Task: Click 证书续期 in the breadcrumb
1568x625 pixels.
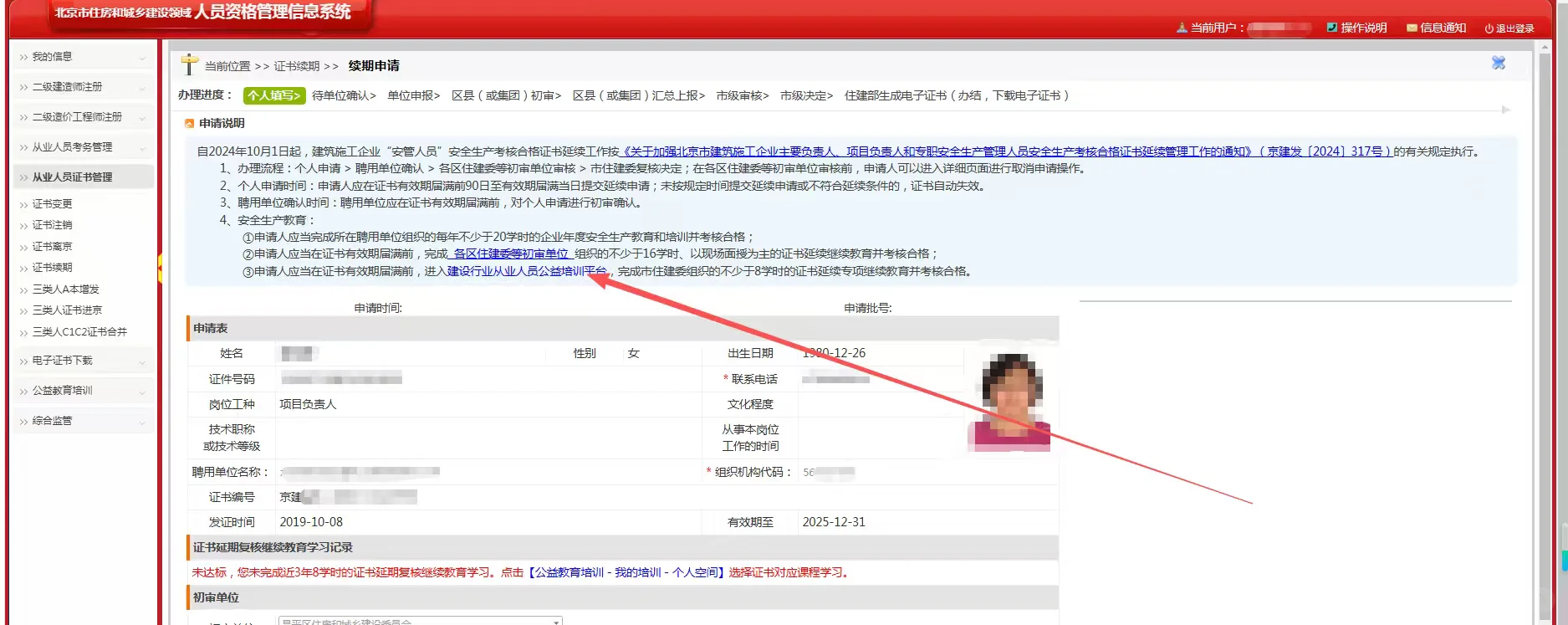Action: pyautogui.click(x=297, y=66)
